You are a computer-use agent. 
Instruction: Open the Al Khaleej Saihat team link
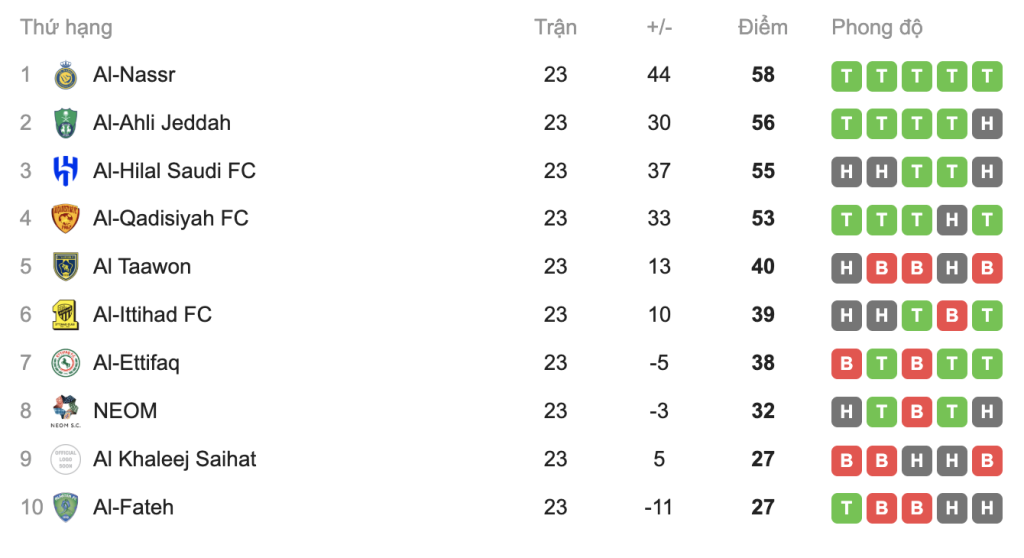tap(174, 459)
